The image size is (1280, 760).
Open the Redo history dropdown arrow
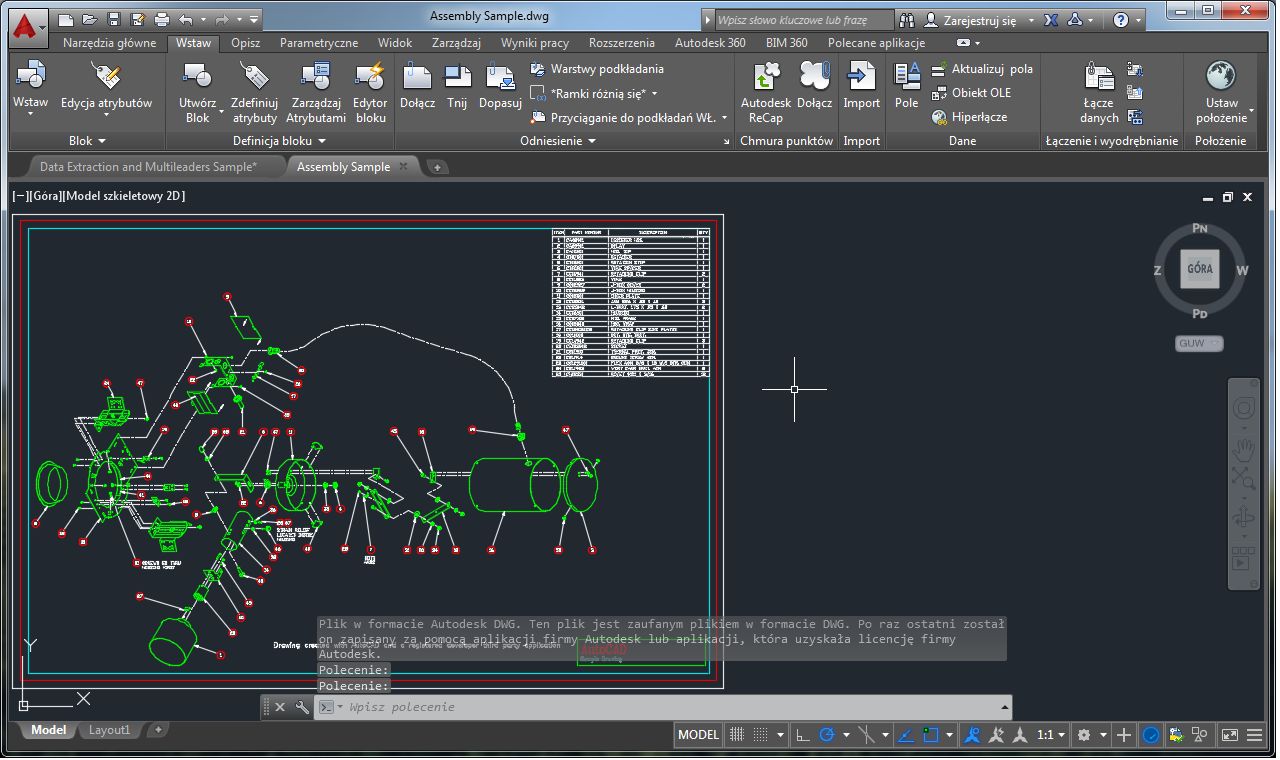(239, 19)
